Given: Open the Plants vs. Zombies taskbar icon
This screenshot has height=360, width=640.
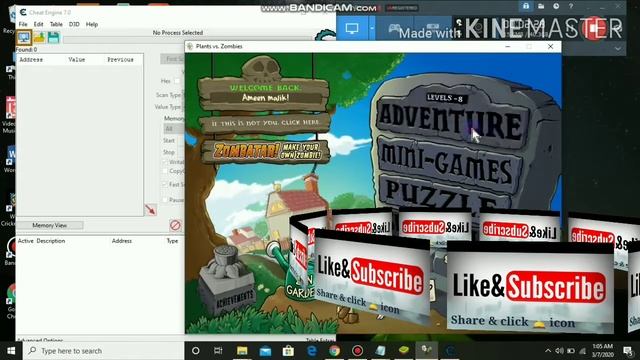Looking at the screenshot, I should click(427, 351).
